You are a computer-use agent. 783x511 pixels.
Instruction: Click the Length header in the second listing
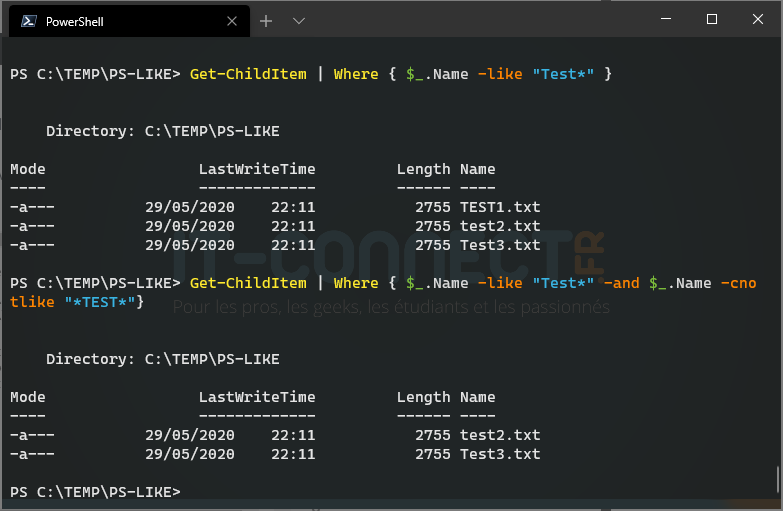(x=424, y=397)
